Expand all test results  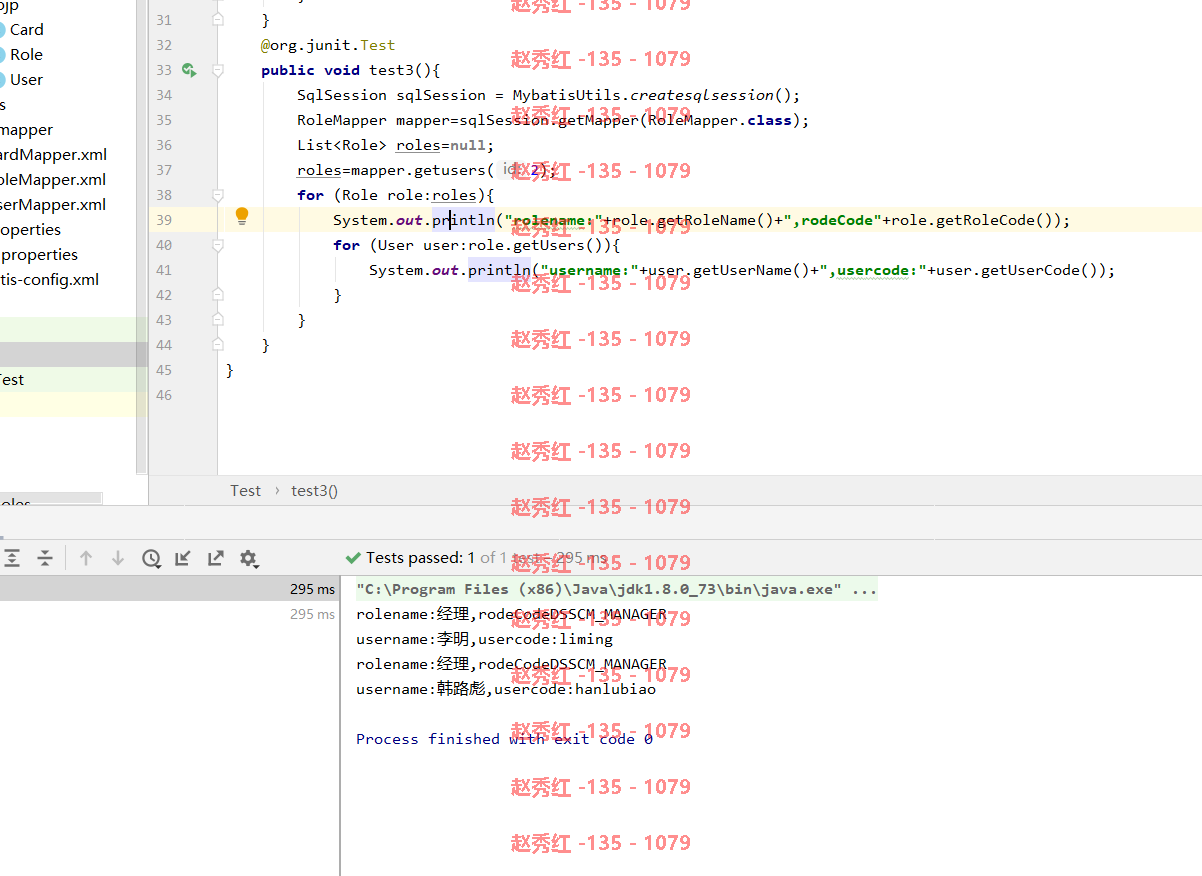coord(12,558)
